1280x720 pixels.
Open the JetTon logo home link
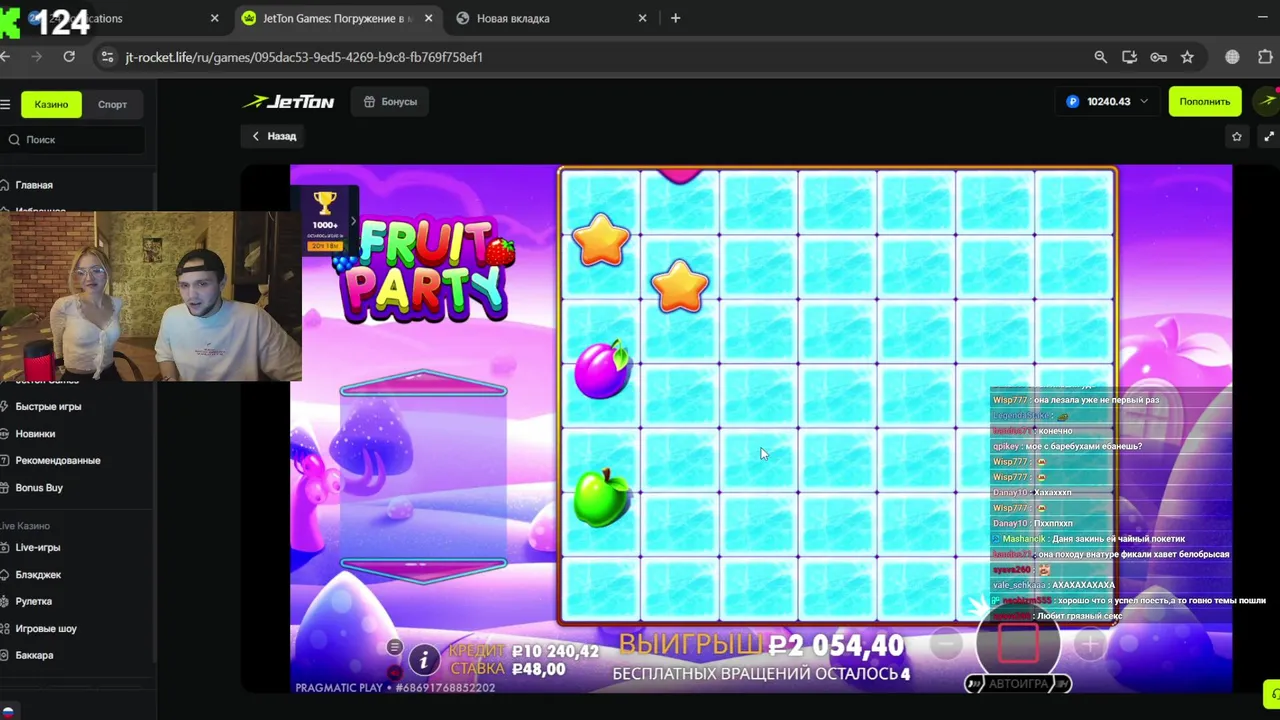click(x=289, y=101)
